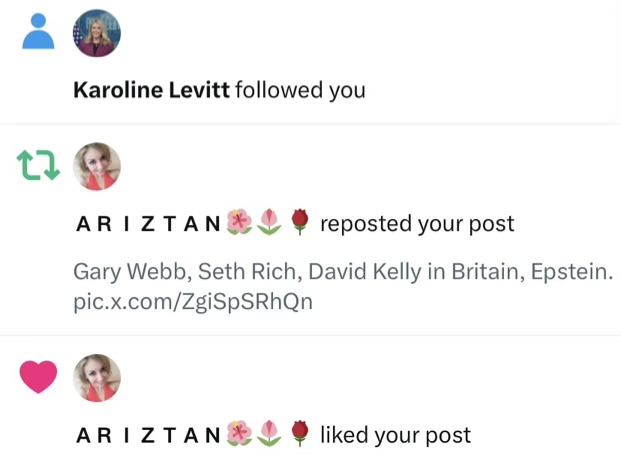Image resolution: width=621 pixels, height=457 pixels.
Task: Click the red rose emoji beside 'liked your post'
Action: pos(300,434)
